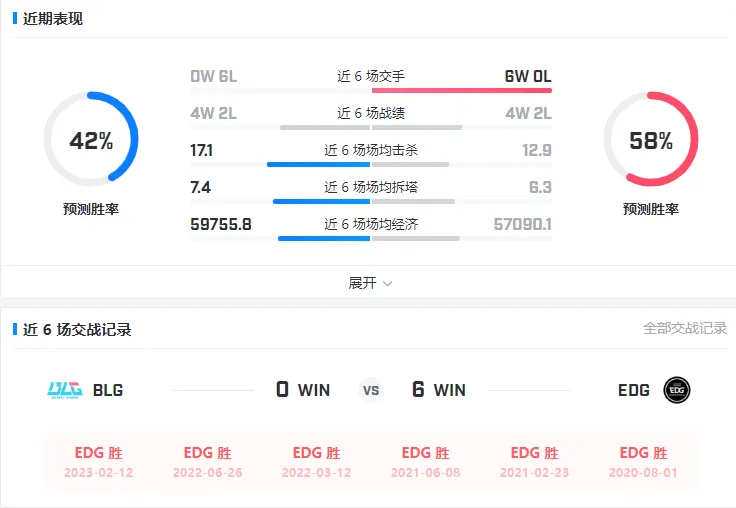Click the 近期表现 section heading
This screenshot has height=508, width=736.
point(53,19)
